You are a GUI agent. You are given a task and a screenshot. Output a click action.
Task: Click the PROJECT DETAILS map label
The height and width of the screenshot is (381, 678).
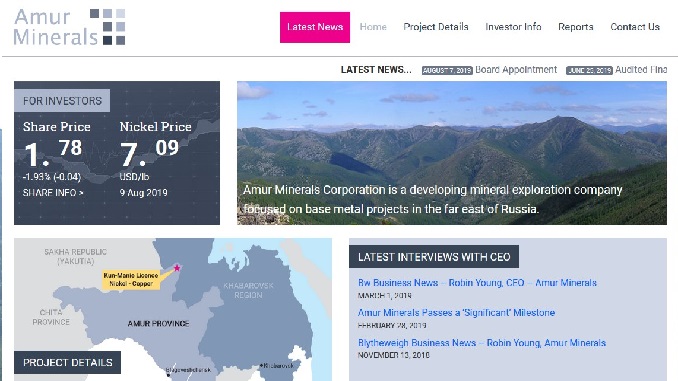[67, 362]
